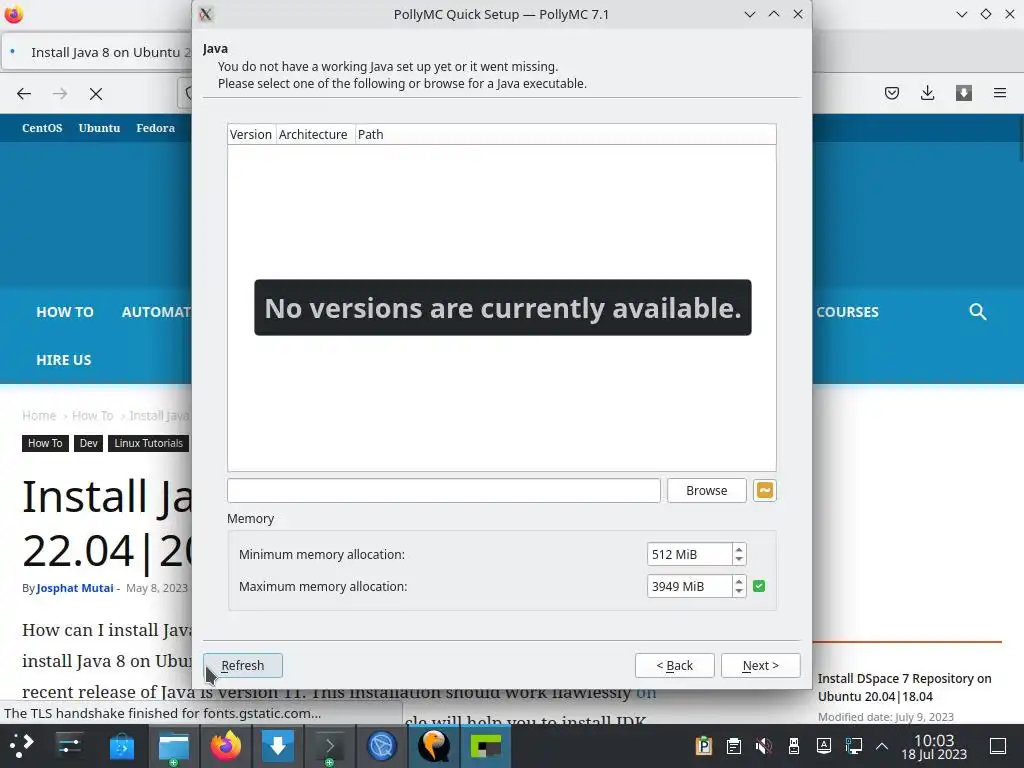
Task: Click the 3949 MiB maximum memory field
Action: [689, 586]
